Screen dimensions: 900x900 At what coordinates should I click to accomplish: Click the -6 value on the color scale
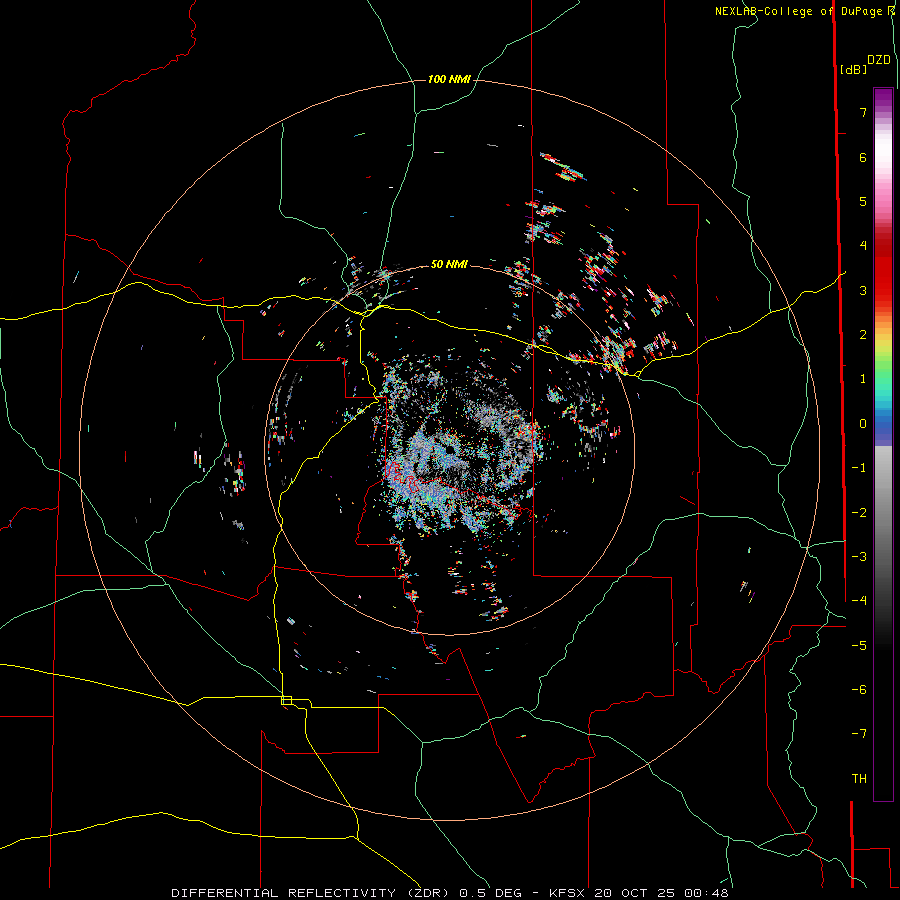(x=859, y=690)
